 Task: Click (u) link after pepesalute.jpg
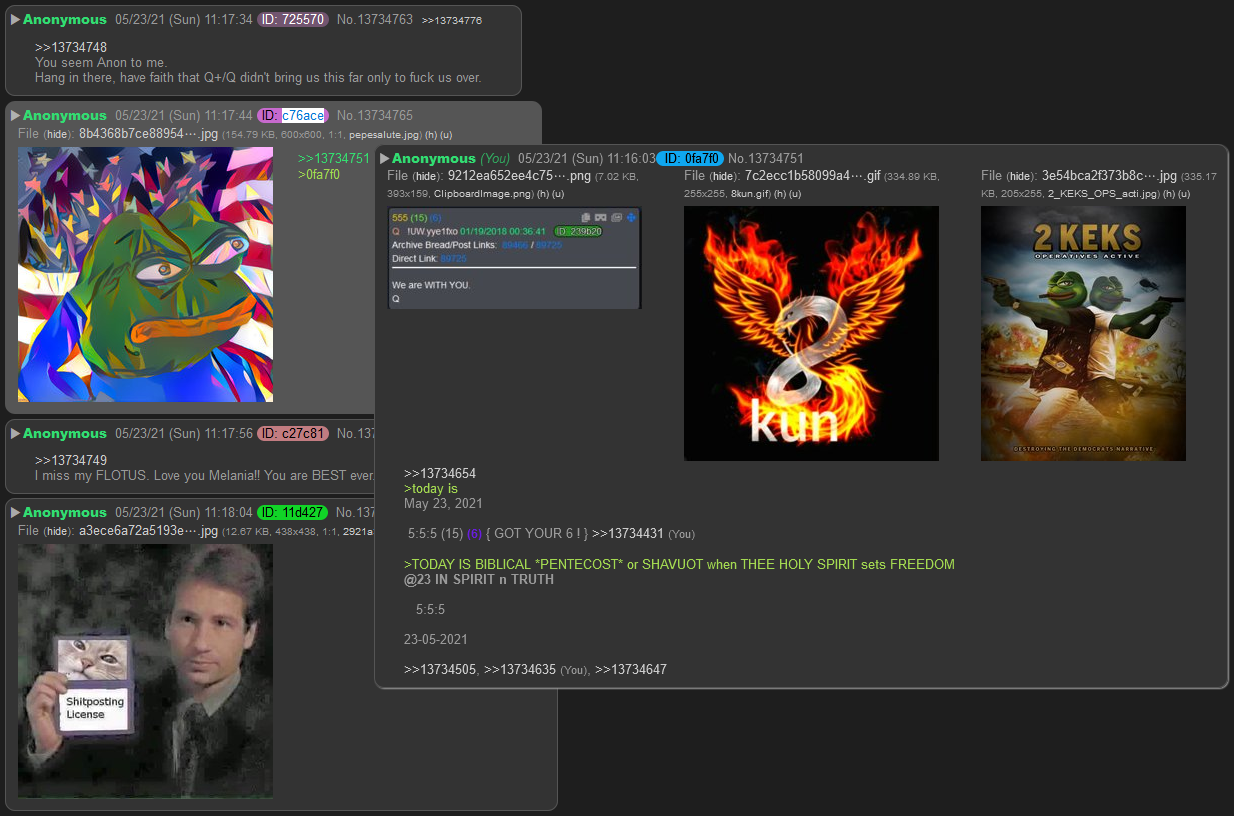click(x=447, y=135)
